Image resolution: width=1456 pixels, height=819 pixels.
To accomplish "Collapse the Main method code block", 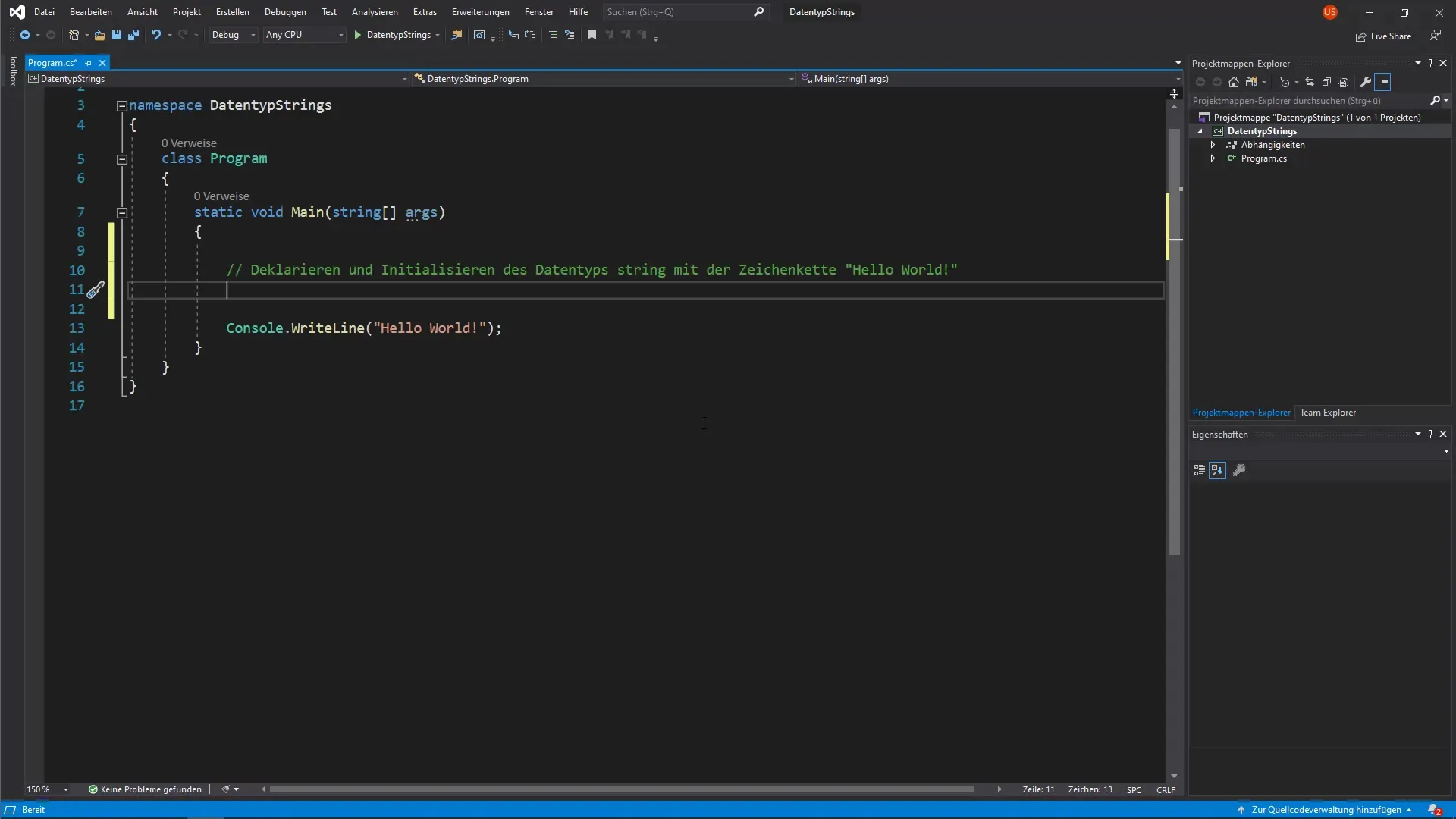I will [x=121, y=213].
